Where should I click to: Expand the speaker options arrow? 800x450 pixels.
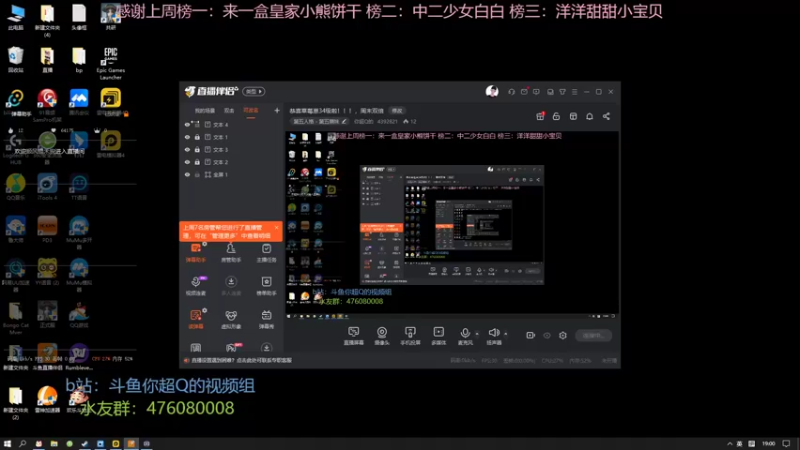tap(506, 334)
